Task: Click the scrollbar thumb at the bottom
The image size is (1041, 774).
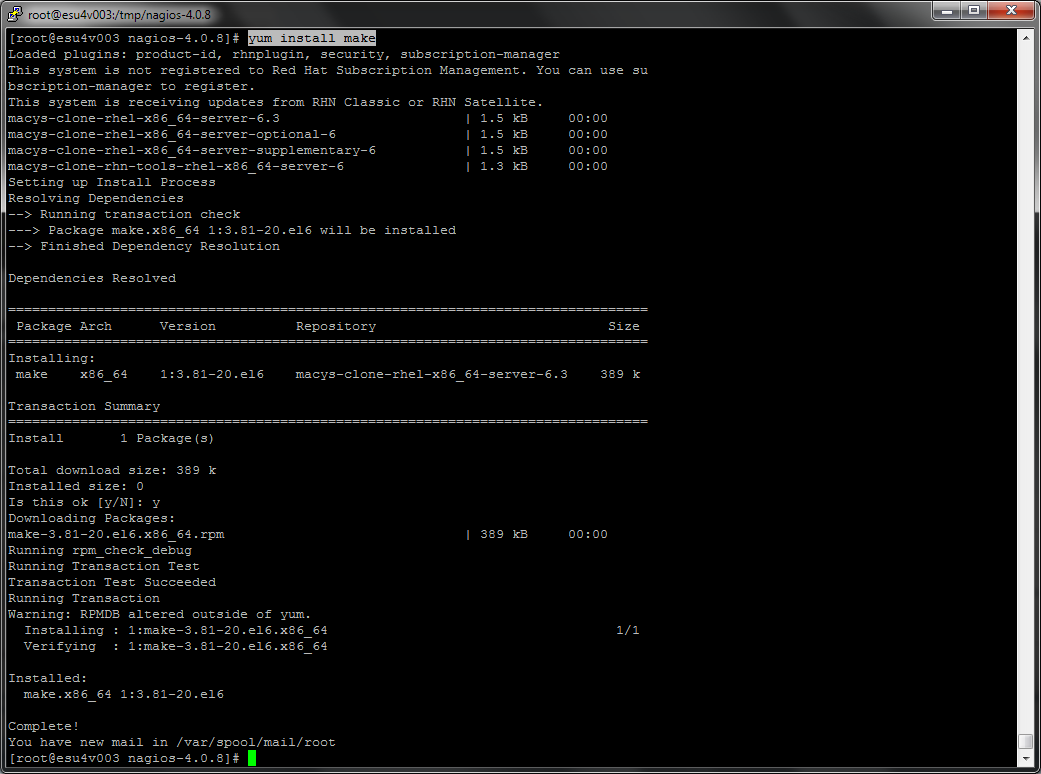Action: coord(1025,741)
